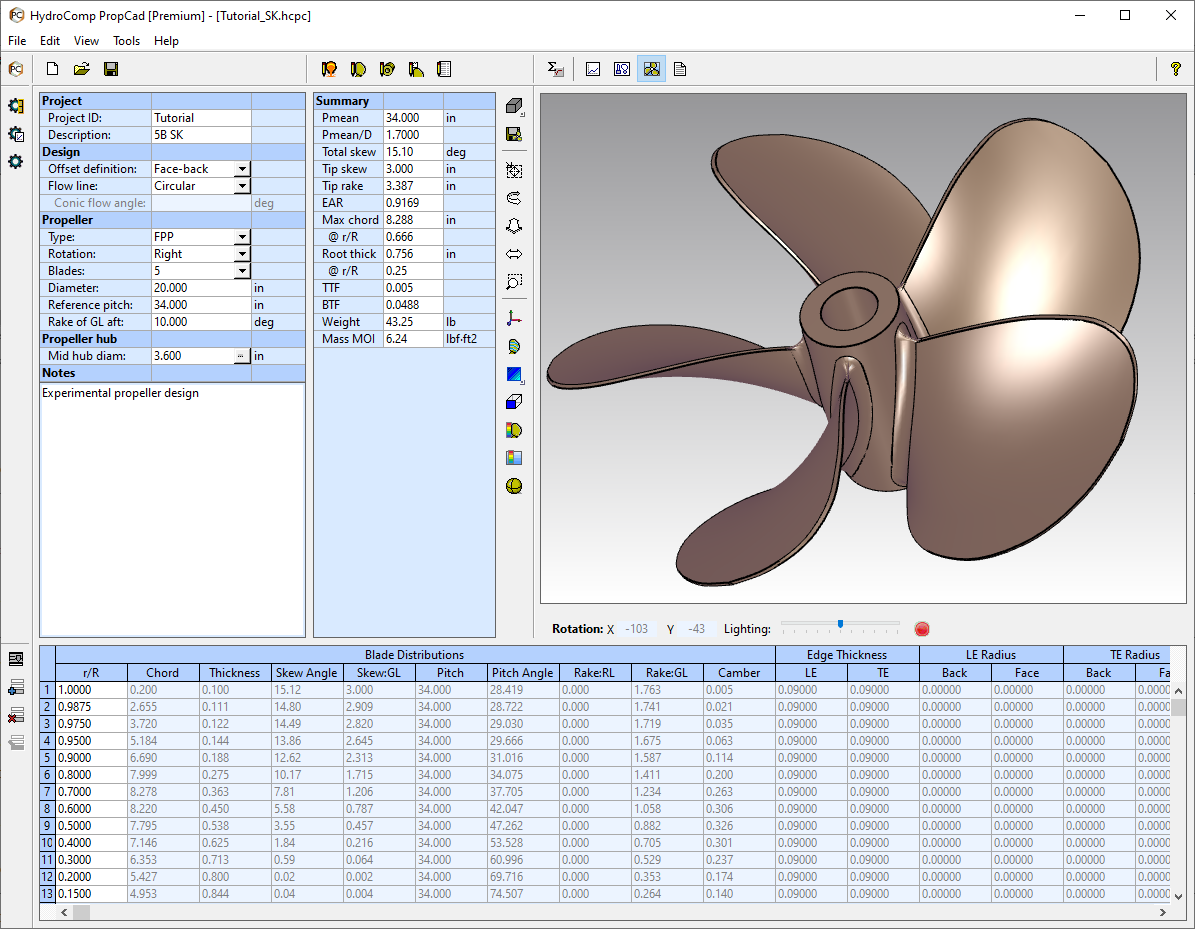Select the 3D propeller view icon
1195x929 pixels.
651,69
